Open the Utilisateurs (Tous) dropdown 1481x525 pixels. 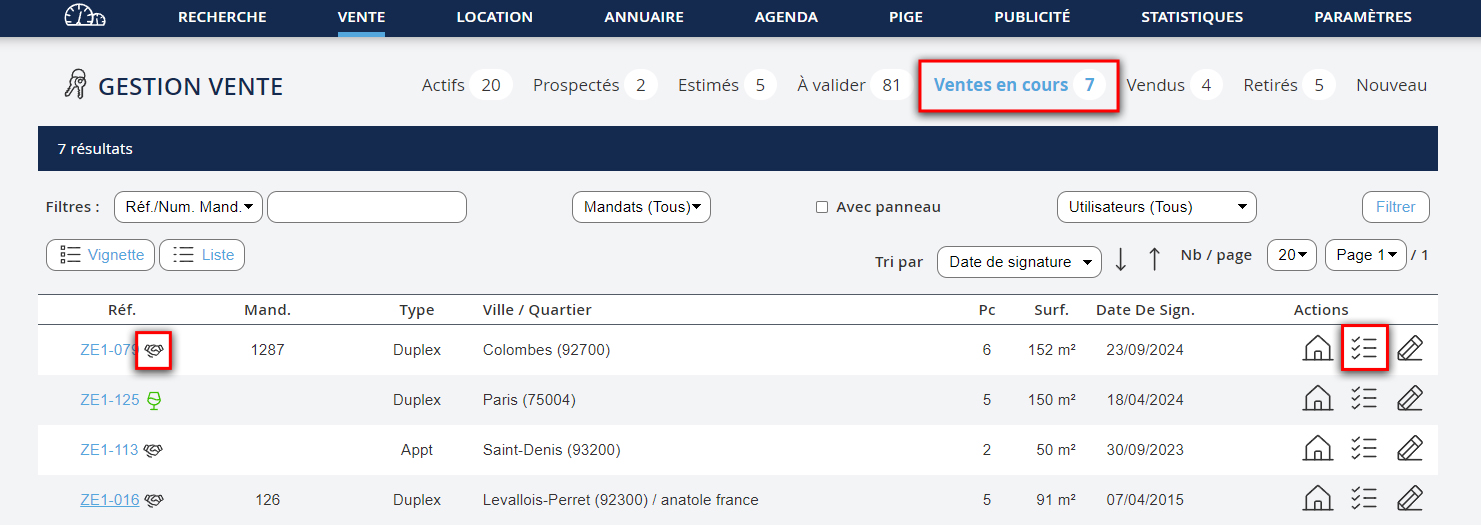click(x=1156, y=207)
